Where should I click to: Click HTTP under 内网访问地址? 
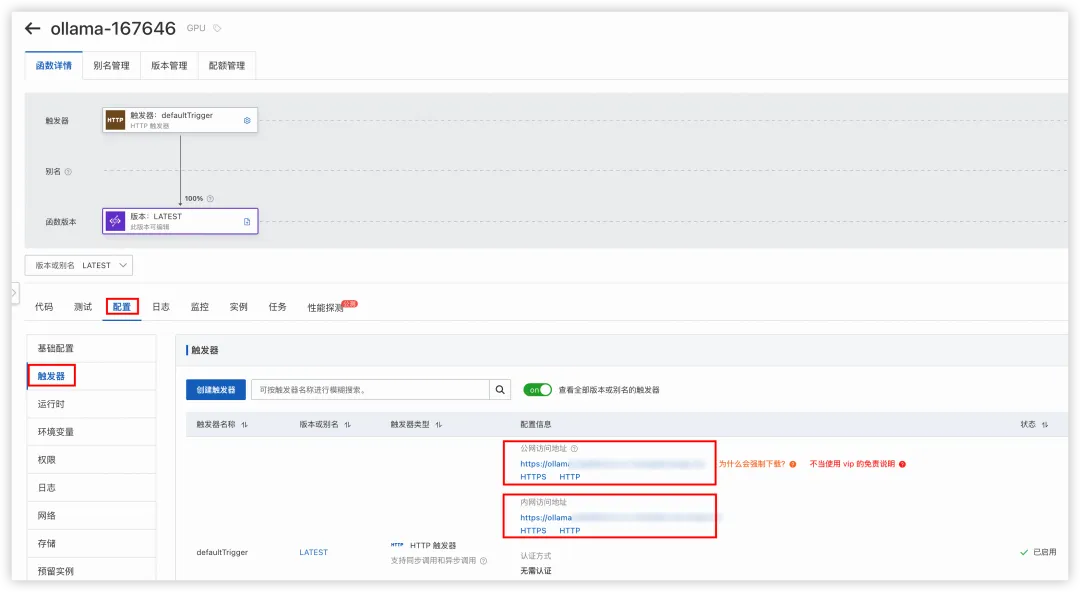pyautogui.click(x=570, y=531)
